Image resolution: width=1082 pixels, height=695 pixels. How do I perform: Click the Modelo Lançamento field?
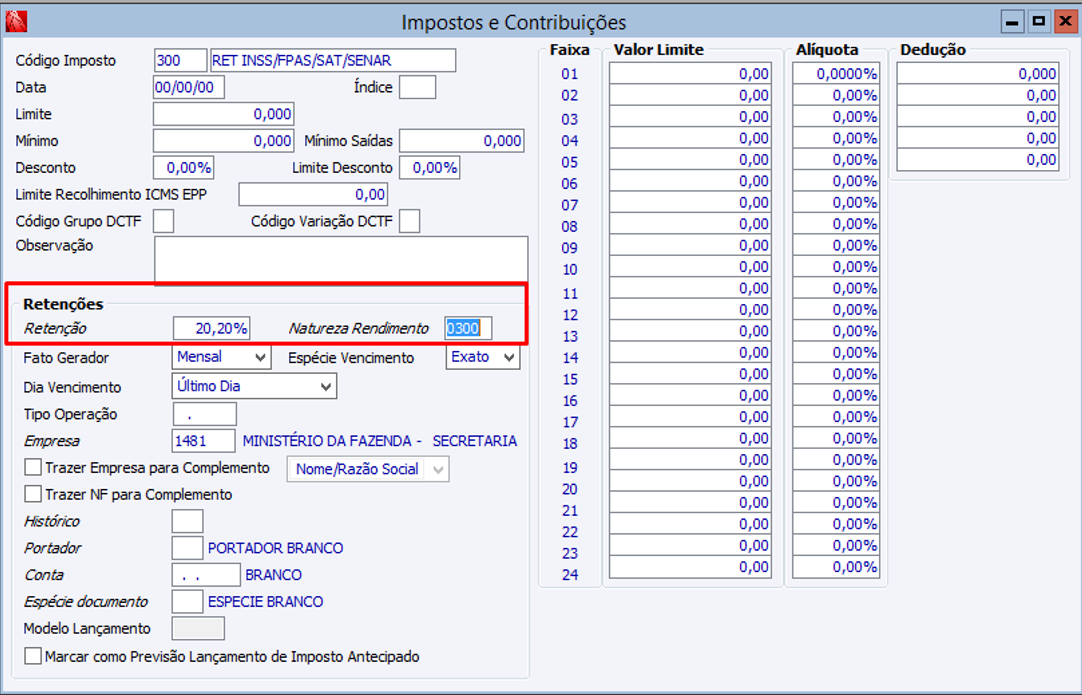click(x=198, y=629)
